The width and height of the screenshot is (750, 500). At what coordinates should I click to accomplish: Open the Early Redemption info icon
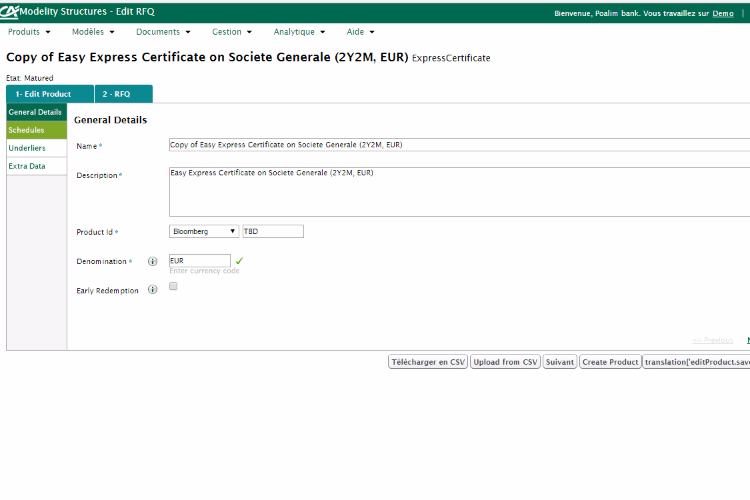click(153, 289)
